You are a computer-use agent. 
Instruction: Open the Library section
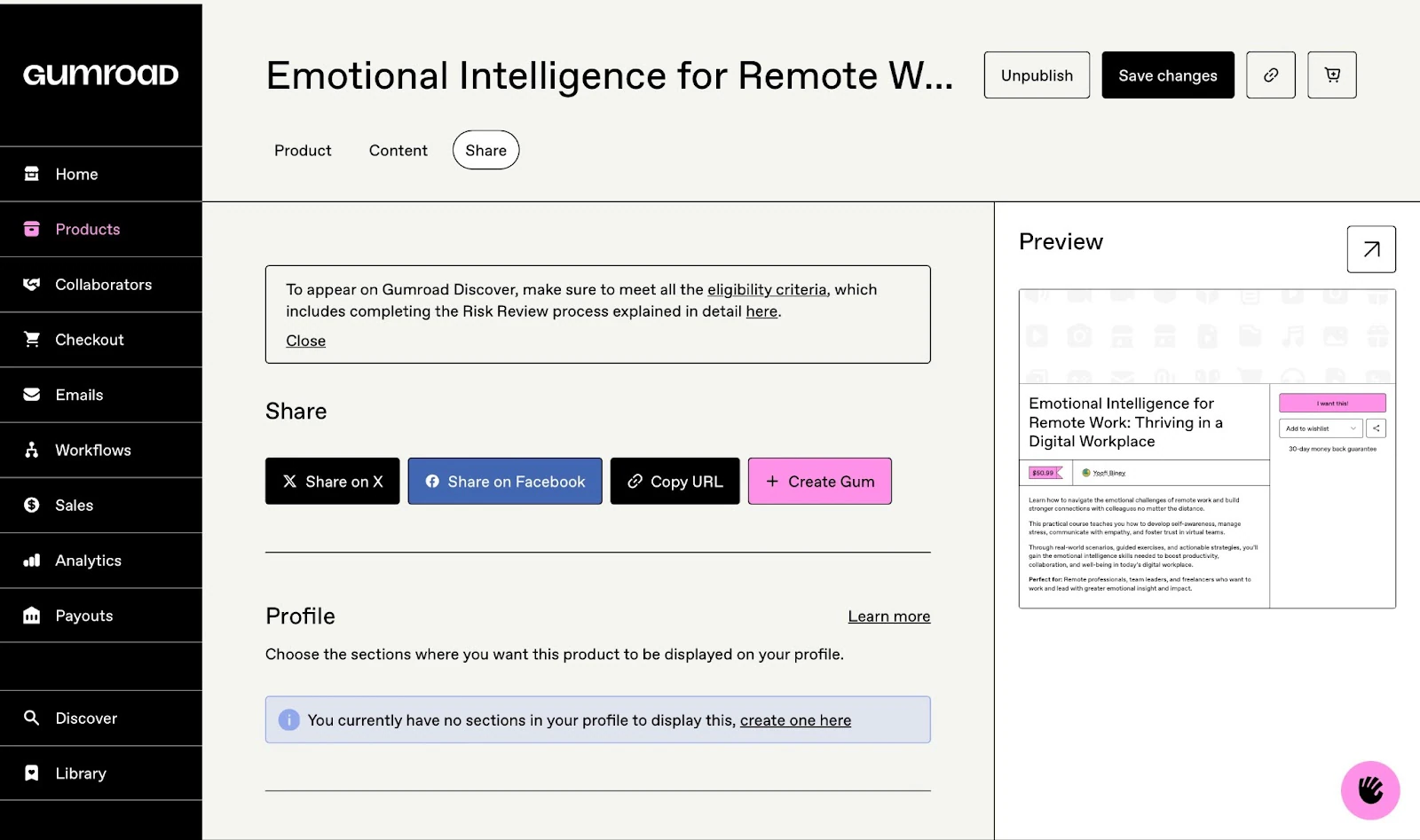tap(101, 773)
